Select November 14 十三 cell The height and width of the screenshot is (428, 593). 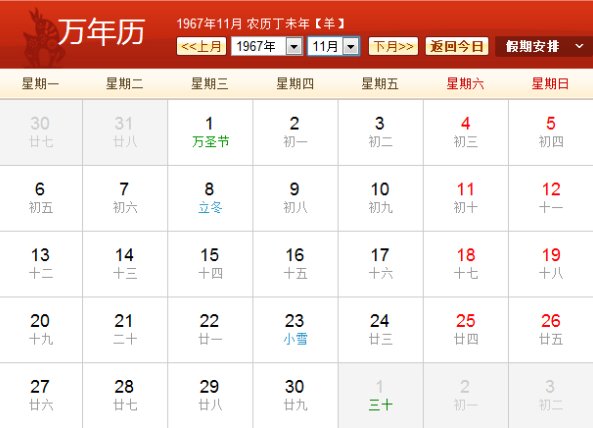click(125, 264)
